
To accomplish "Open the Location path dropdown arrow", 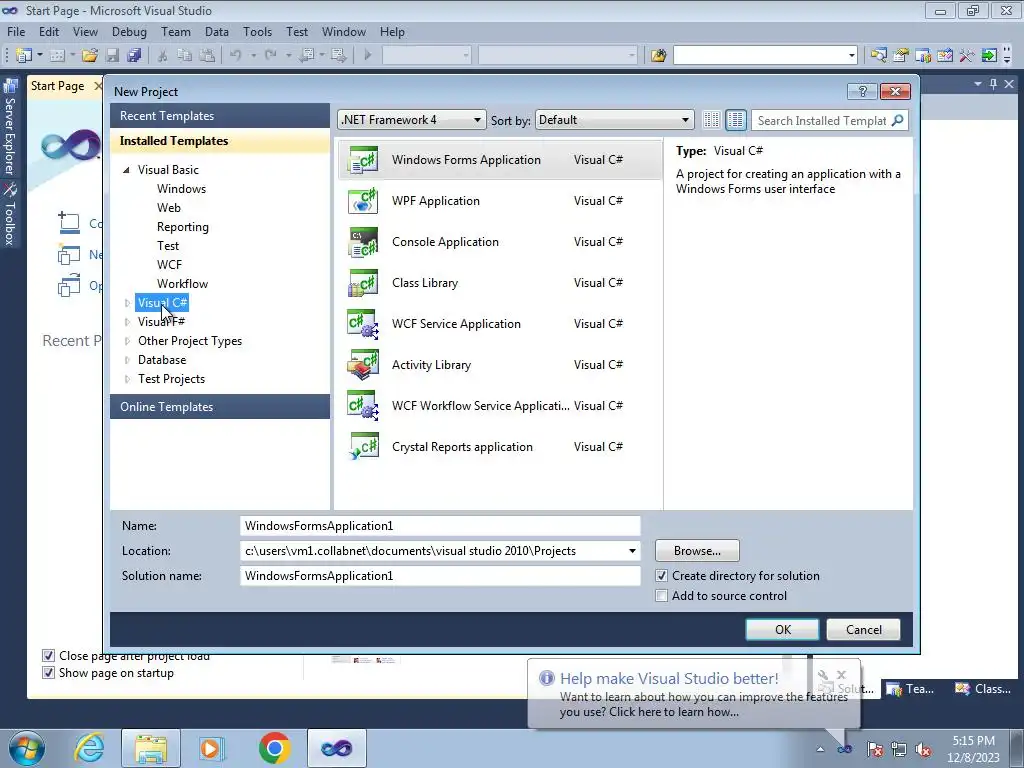I will tap(632, 551).
